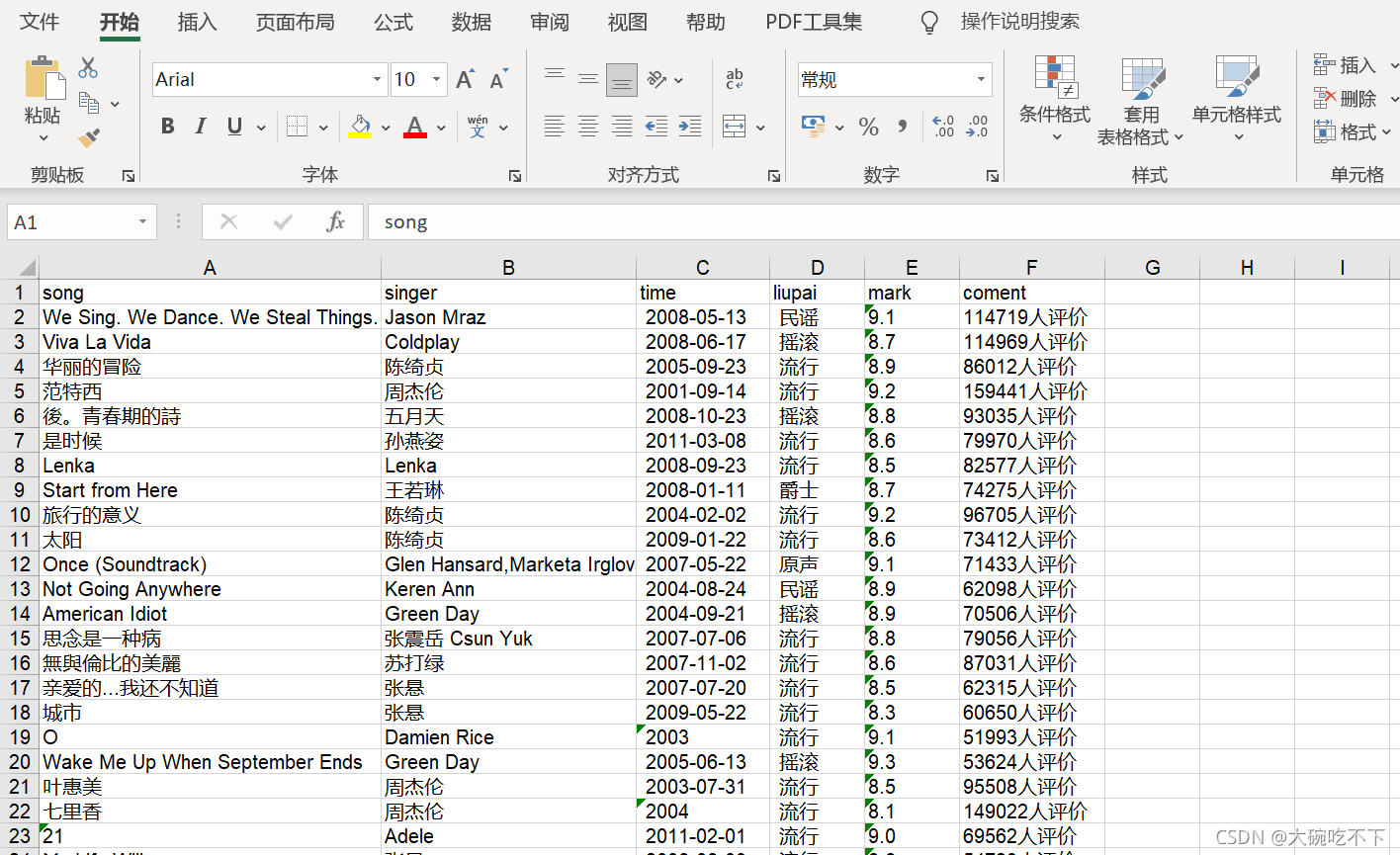
Task: Select the Format Painter brush
Action: (x=89, y=137)
